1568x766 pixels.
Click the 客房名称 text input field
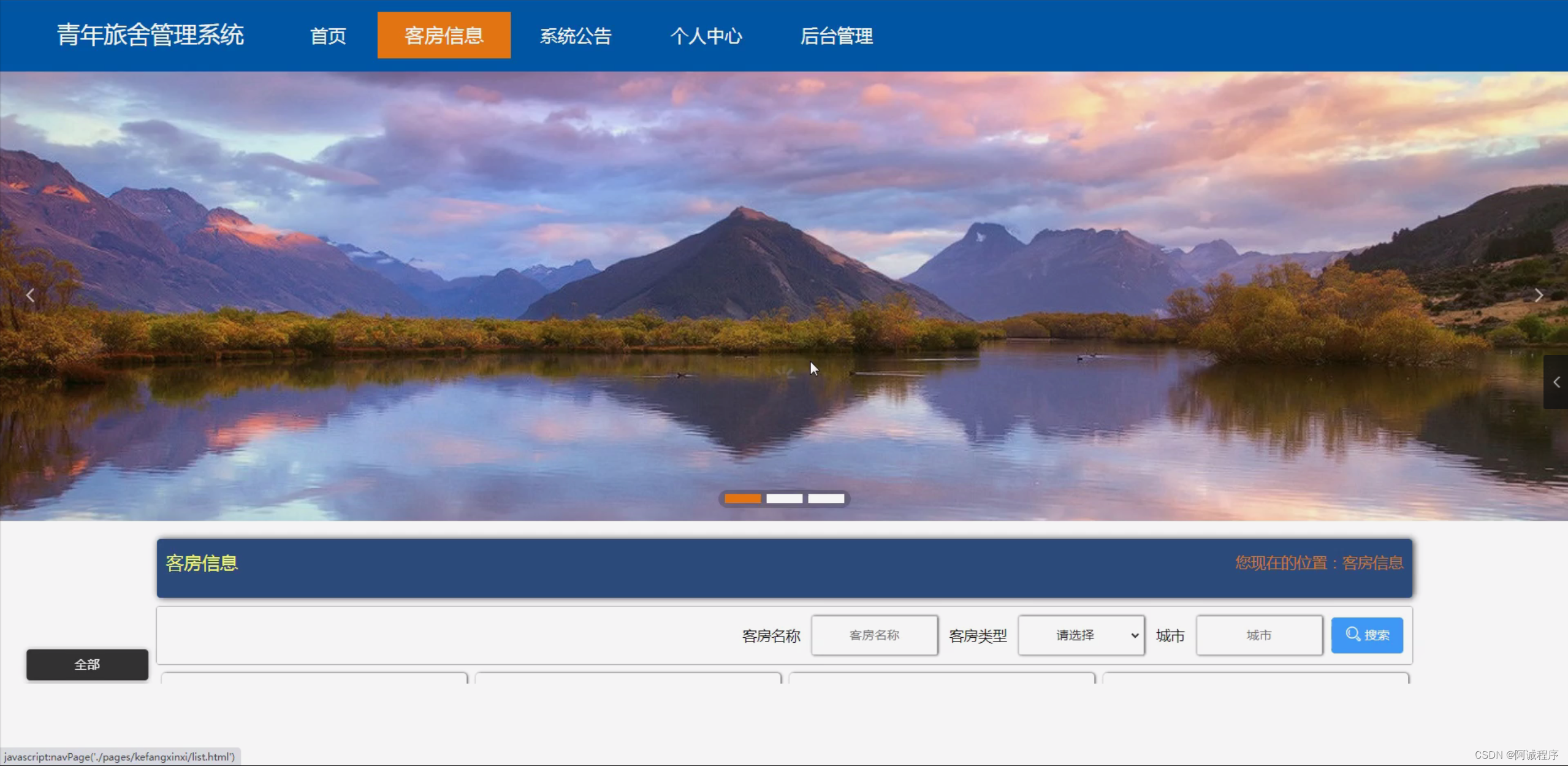874,635
